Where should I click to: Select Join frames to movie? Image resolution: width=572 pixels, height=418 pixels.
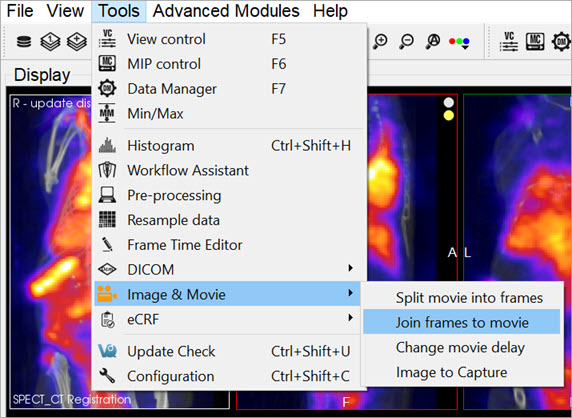[x=461, y=322]
